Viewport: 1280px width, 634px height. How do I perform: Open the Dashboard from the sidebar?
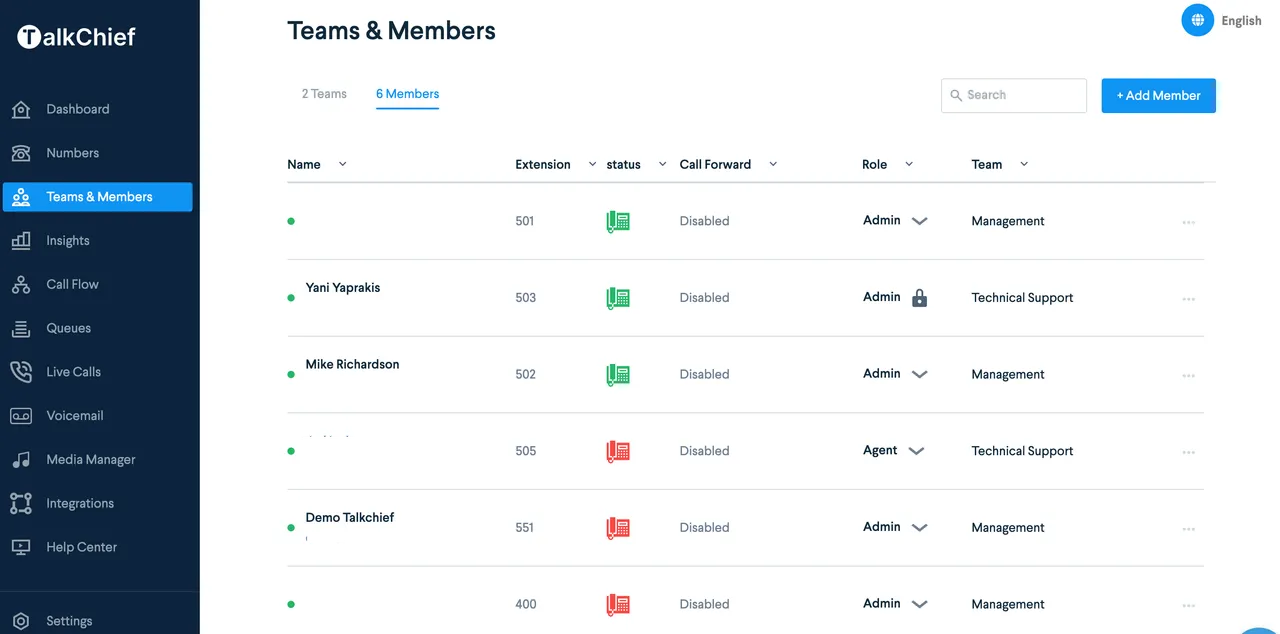pos(78,109)
